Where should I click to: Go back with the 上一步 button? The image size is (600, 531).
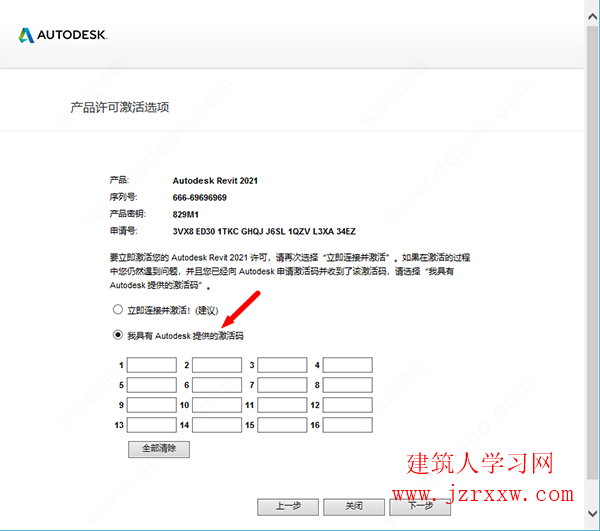coord(288,507)
